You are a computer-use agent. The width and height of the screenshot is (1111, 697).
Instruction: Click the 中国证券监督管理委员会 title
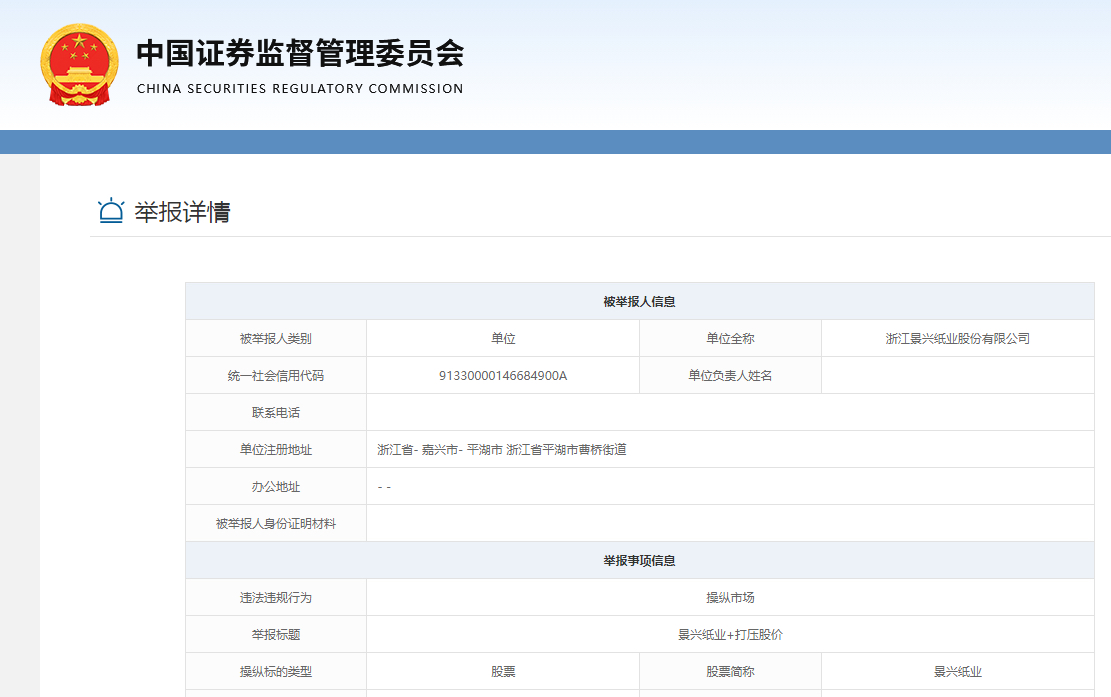pos(300,54)
